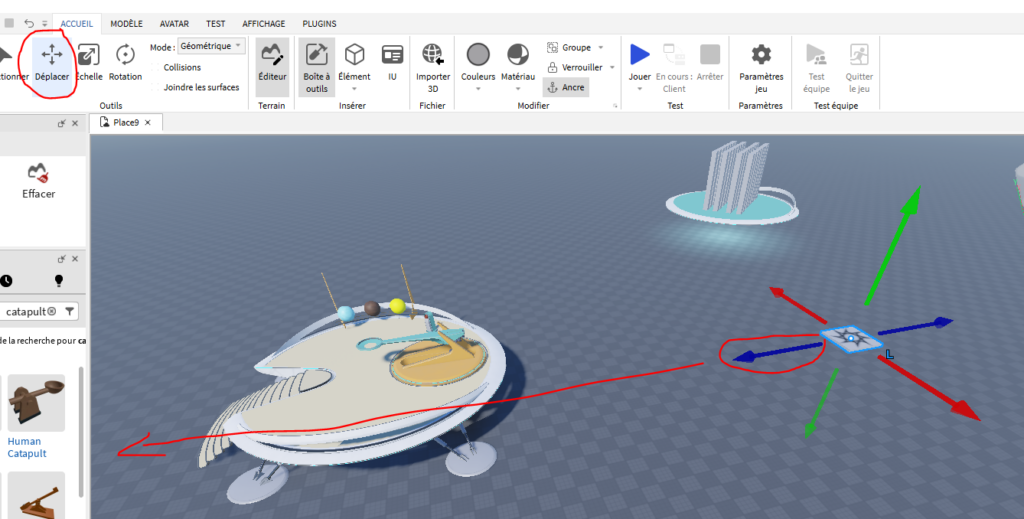Expand the Jouer dropdown arrow
The height and width of the screenshot is (519, 1024).
(640, 89)
